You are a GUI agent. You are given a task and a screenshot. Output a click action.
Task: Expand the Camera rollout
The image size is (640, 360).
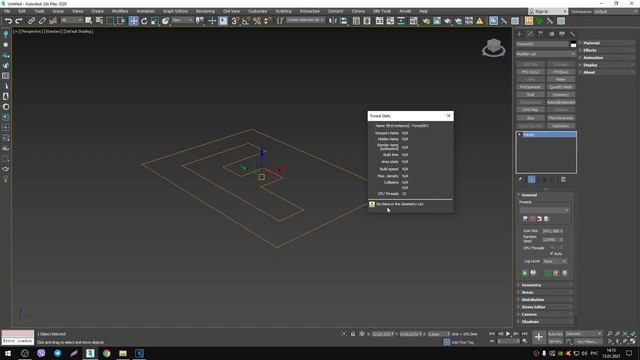tap(545, 314)
